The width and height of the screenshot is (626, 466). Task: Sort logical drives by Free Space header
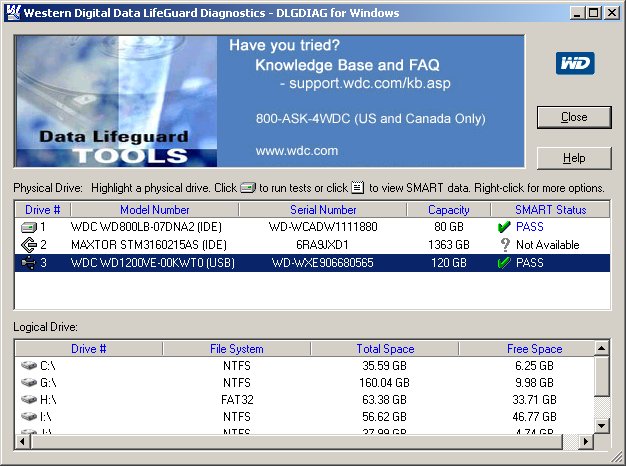coord(527,349)
